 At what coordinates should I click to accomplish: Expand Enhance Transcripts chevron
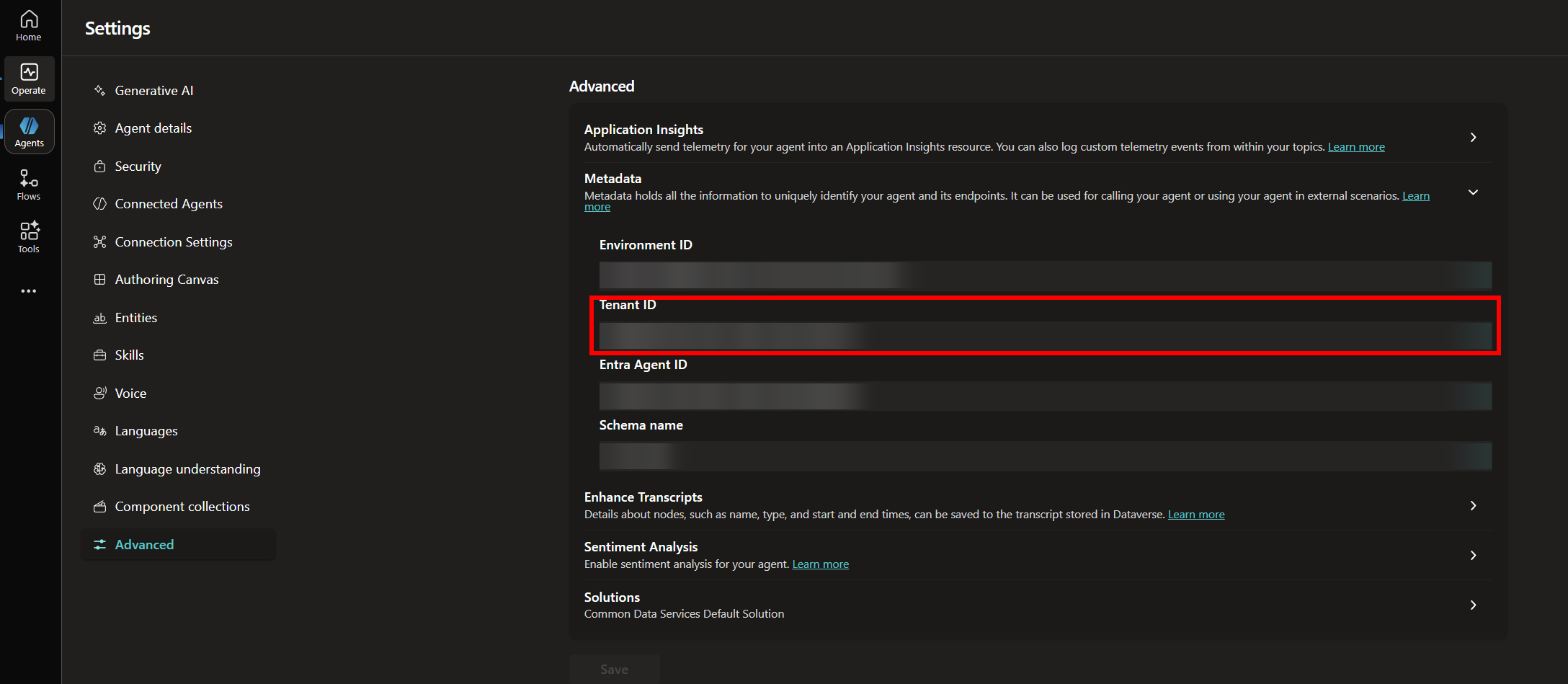point(1473,505)
